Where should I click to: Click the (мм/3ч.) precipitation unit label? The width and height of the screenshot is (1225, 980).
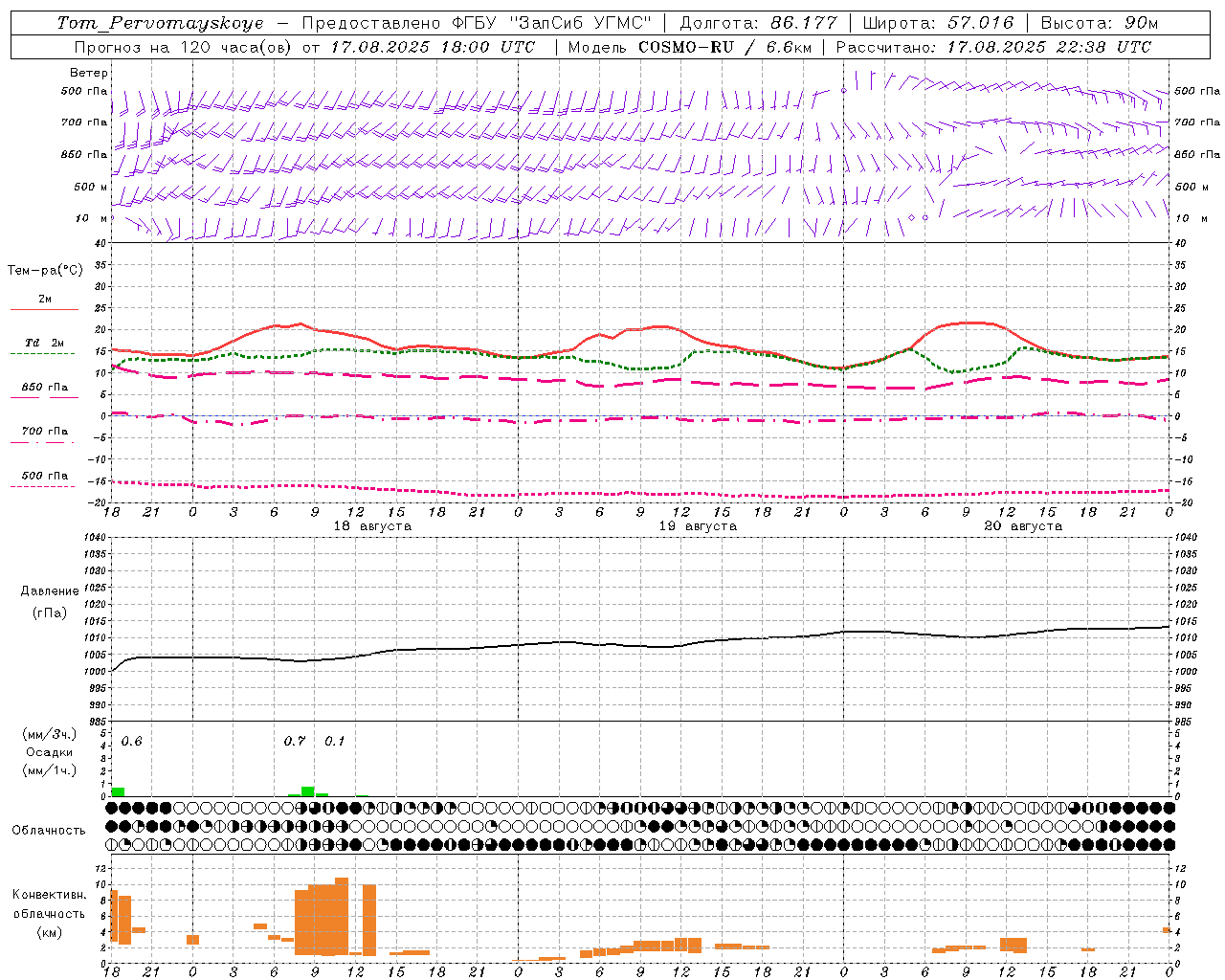(x=50, y=735)
